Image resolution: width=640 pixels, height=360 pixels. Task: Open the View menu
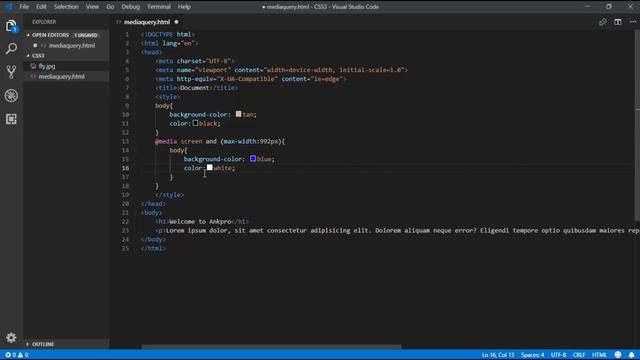click(x=92, y=7)
